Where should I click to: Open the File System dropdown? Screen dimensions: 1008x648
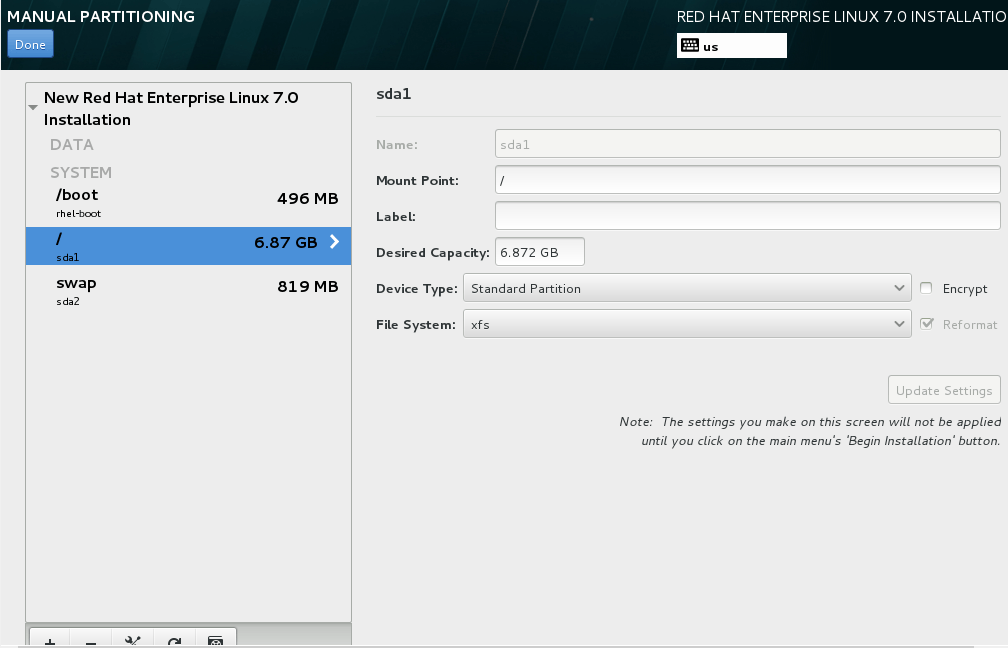click(687, 324)
